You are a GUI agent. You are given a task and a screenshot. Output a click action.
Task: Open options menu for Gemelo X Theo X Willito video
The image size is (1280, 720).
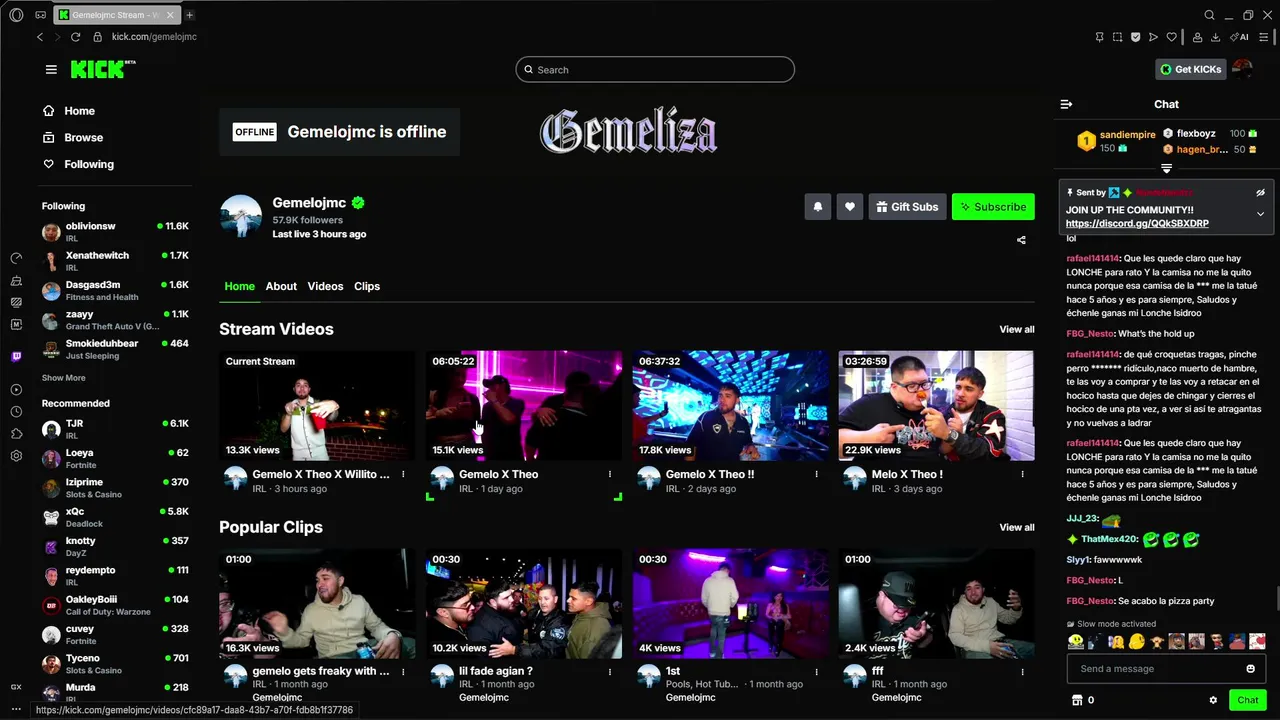point(403,474)
